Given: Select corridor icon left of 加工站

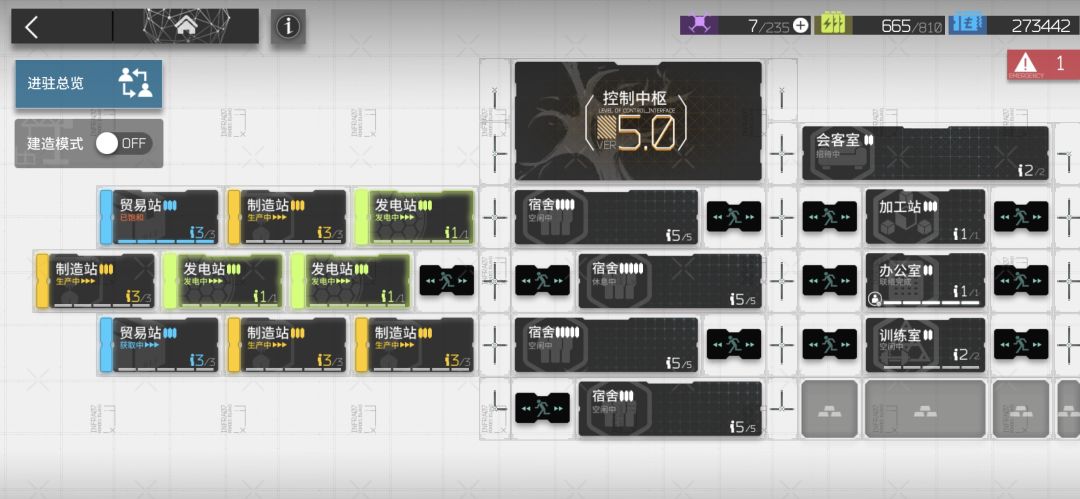Looking at the screenshot, I should (829, 216).
